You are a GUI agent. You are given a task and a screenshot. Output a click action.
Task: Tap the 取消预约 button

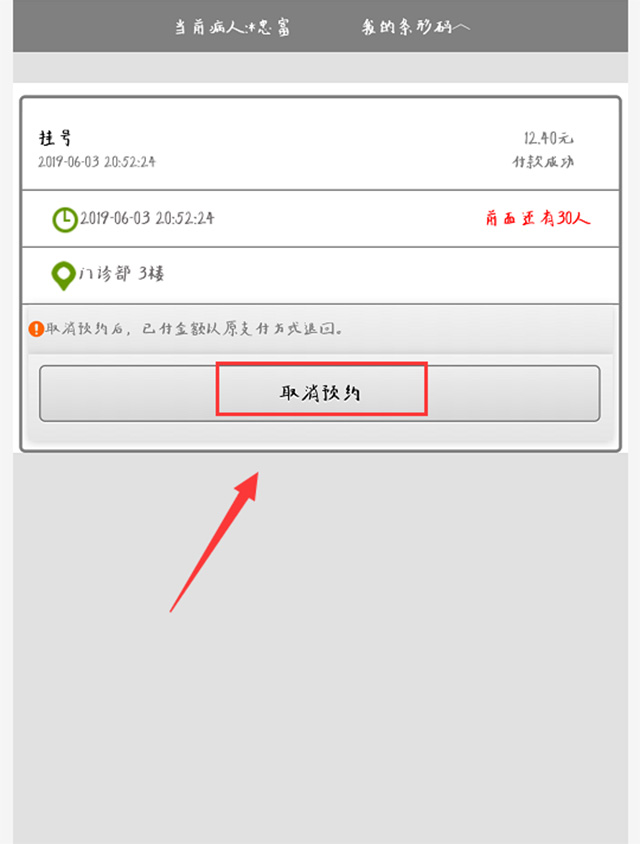coord(320,393)
